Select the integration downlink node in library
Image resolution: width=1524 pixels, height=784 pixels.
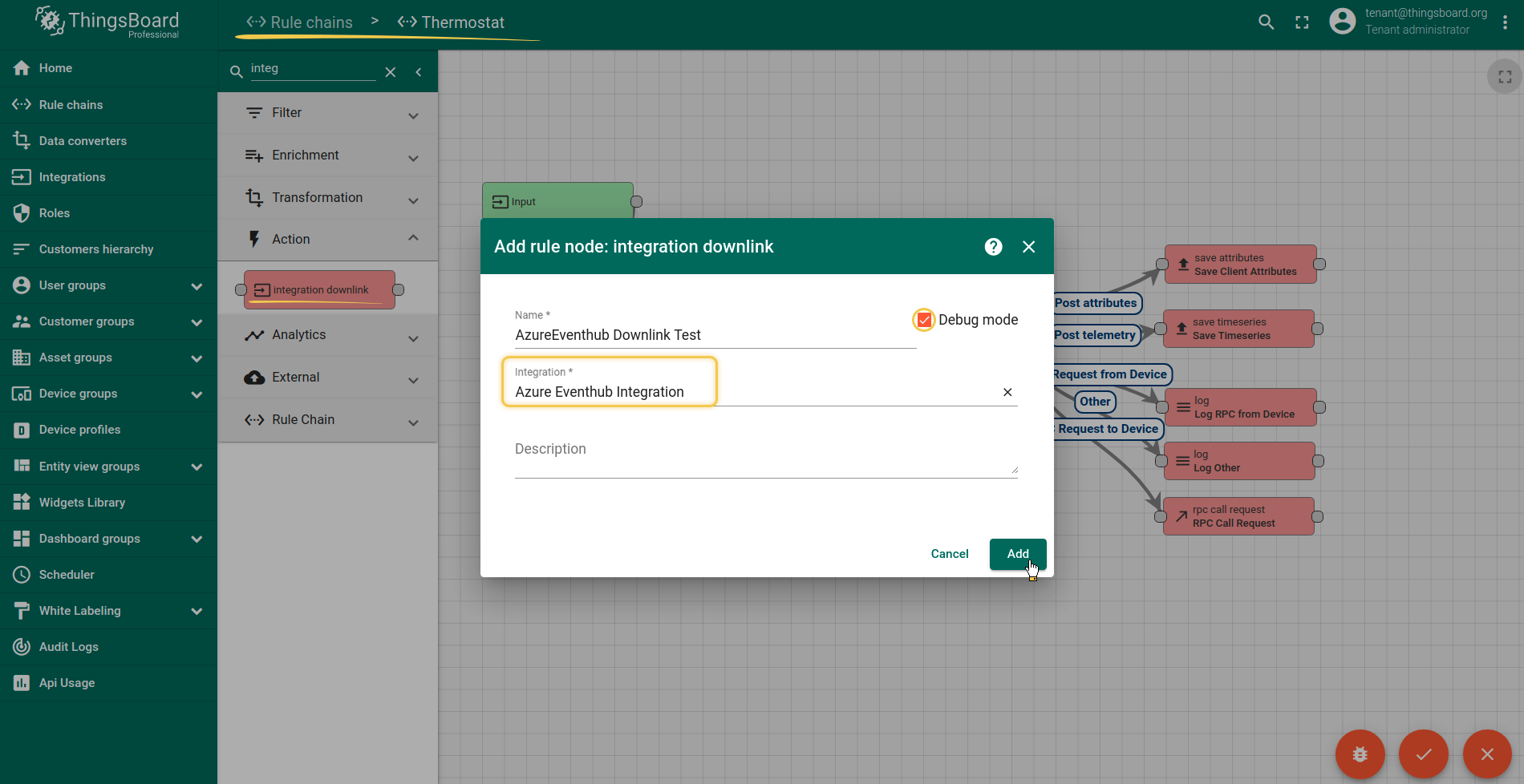click(x=319, y=289)
